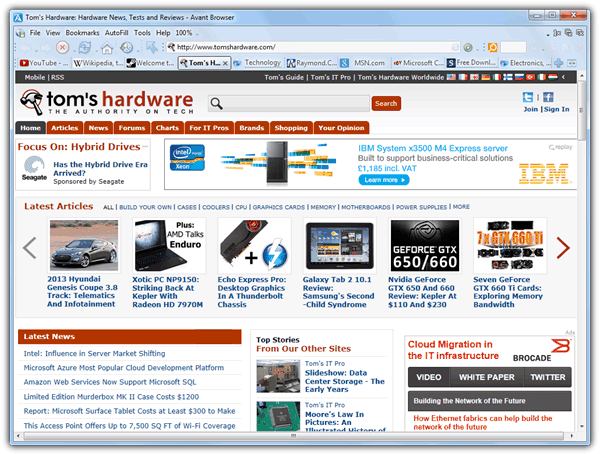Viewport: 600px width, 454px height.
Task: Expand the Back button history dropdown arrow
Action: click(36, 50)
